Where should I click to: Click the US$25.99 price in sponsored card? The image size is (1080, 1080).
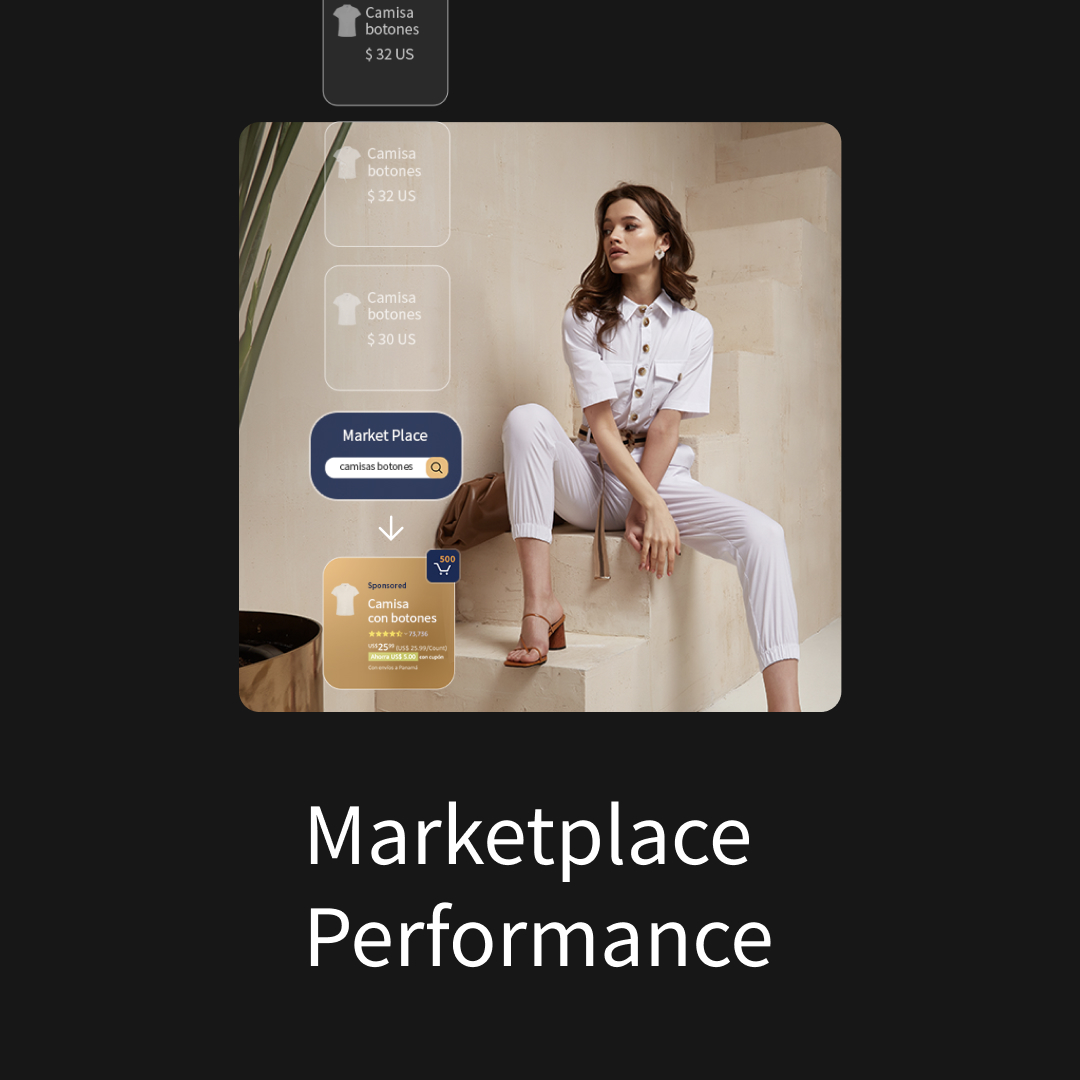[381, 647]
